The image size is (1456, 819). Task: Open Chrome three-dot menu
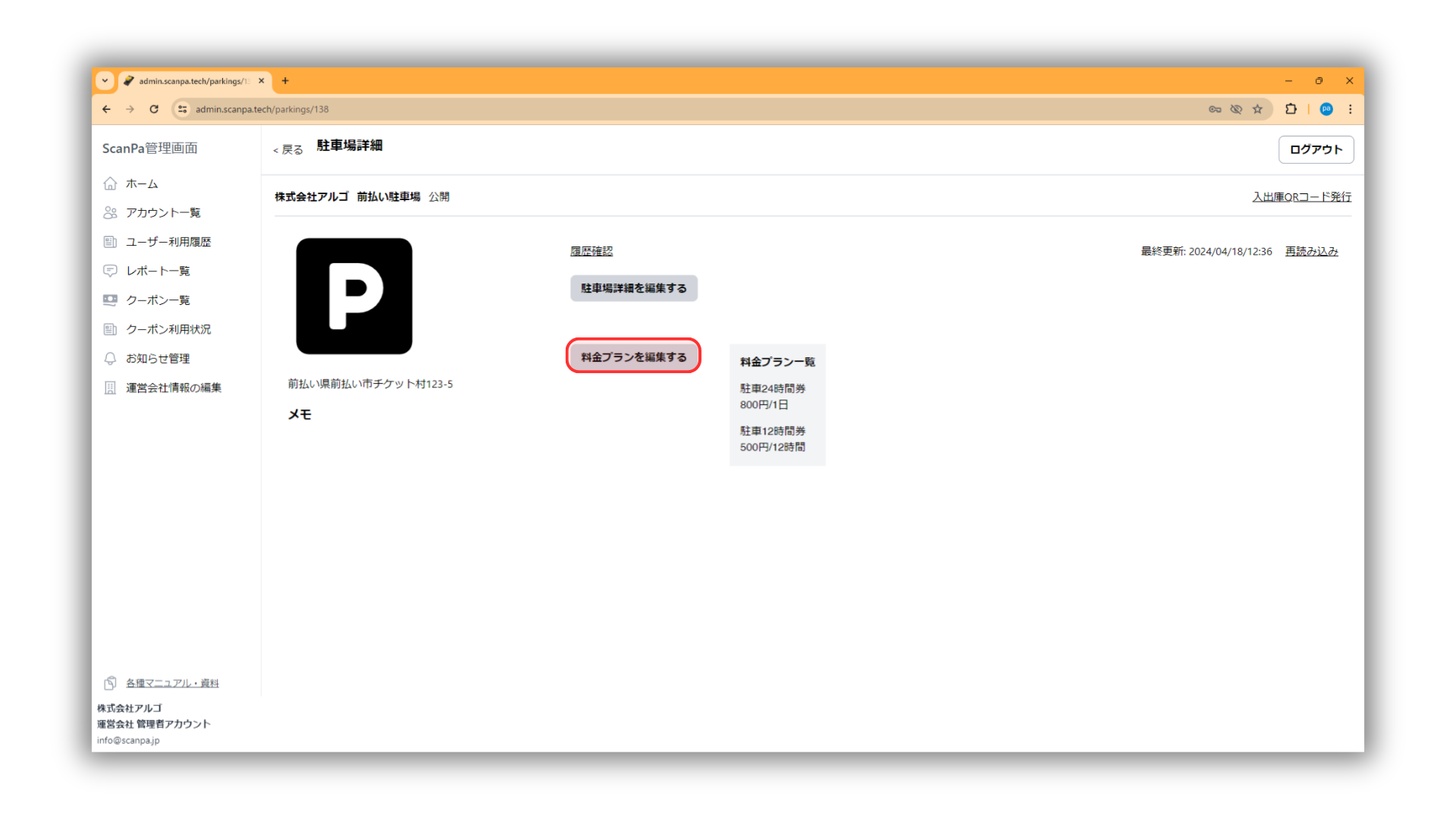[1350, 109]
